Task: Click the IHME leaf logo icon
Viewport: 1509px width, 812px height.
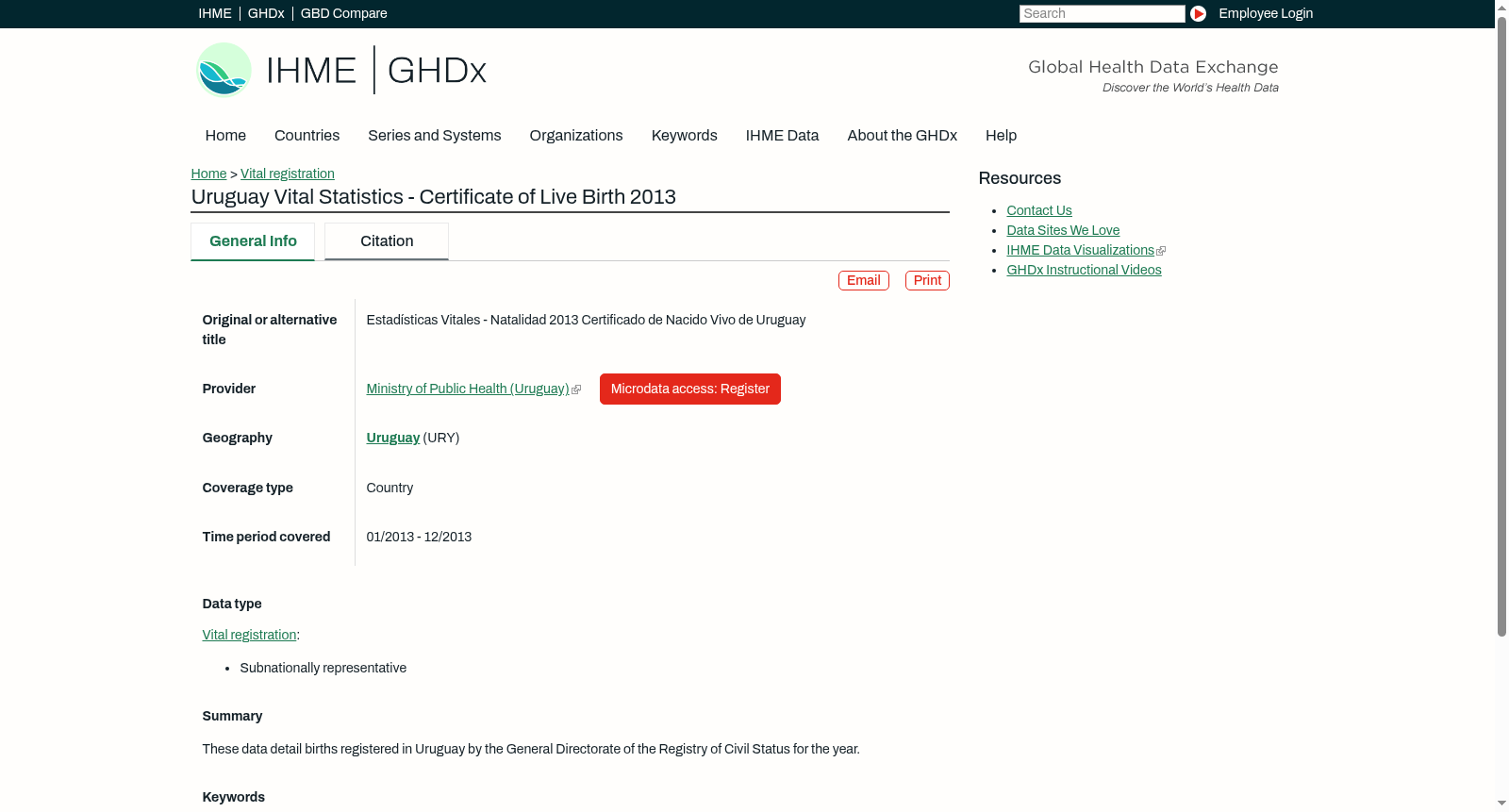Action: tap(224, 70)
